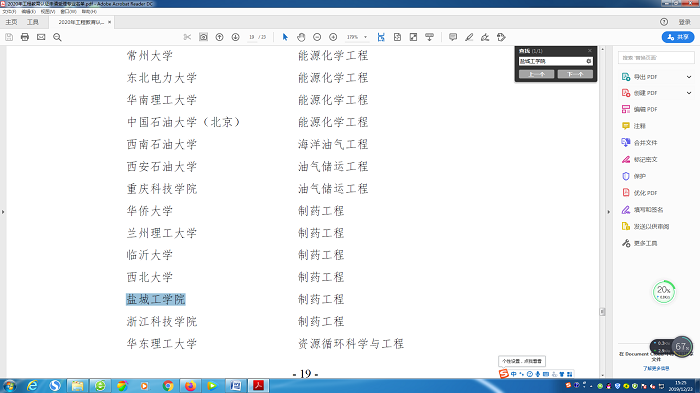Viewport: 700px width, 393px height.
Task: Open the zoom level 179% dropdown
Action: 366,37
